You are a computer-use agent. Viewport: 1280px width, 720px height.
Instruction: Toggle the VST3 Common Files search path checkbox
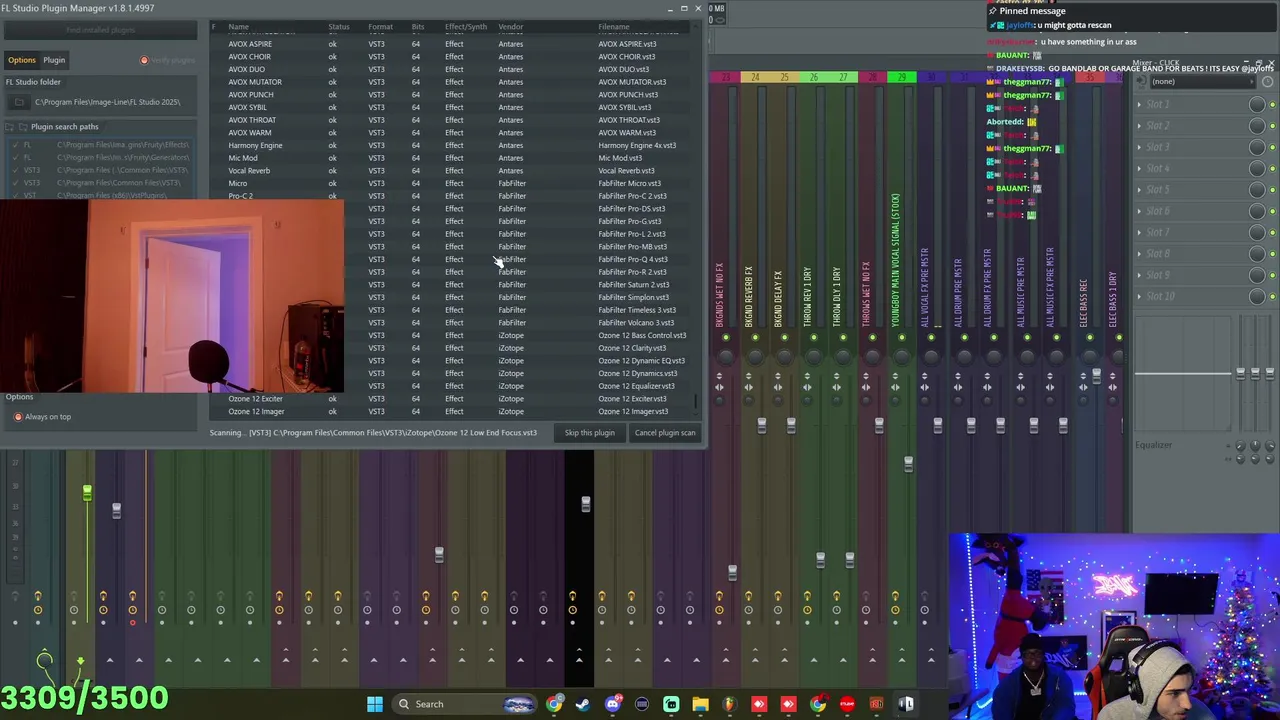point(14,183)
